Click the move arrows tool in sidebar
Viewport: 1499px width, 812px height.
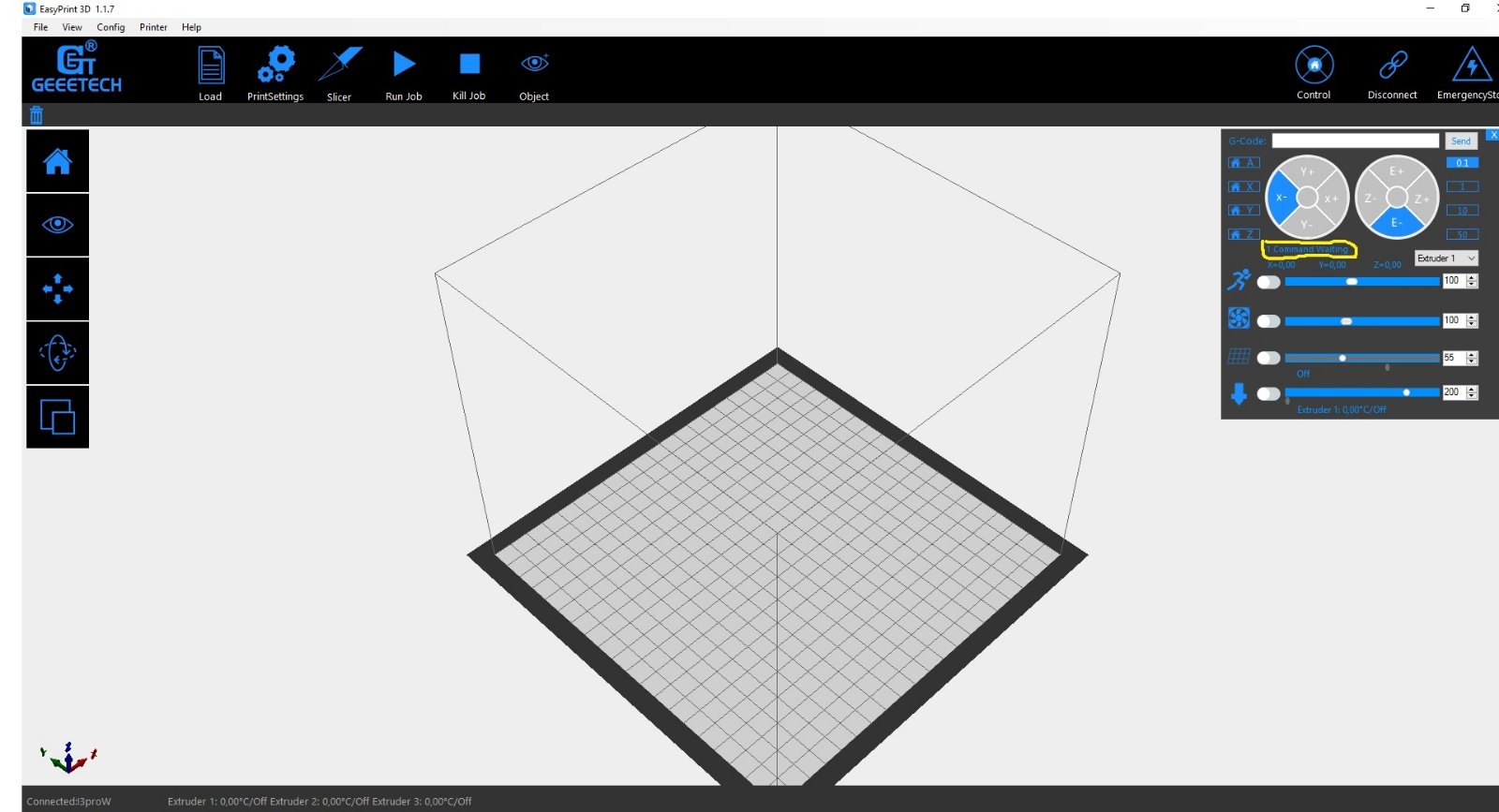pos(57,288)
